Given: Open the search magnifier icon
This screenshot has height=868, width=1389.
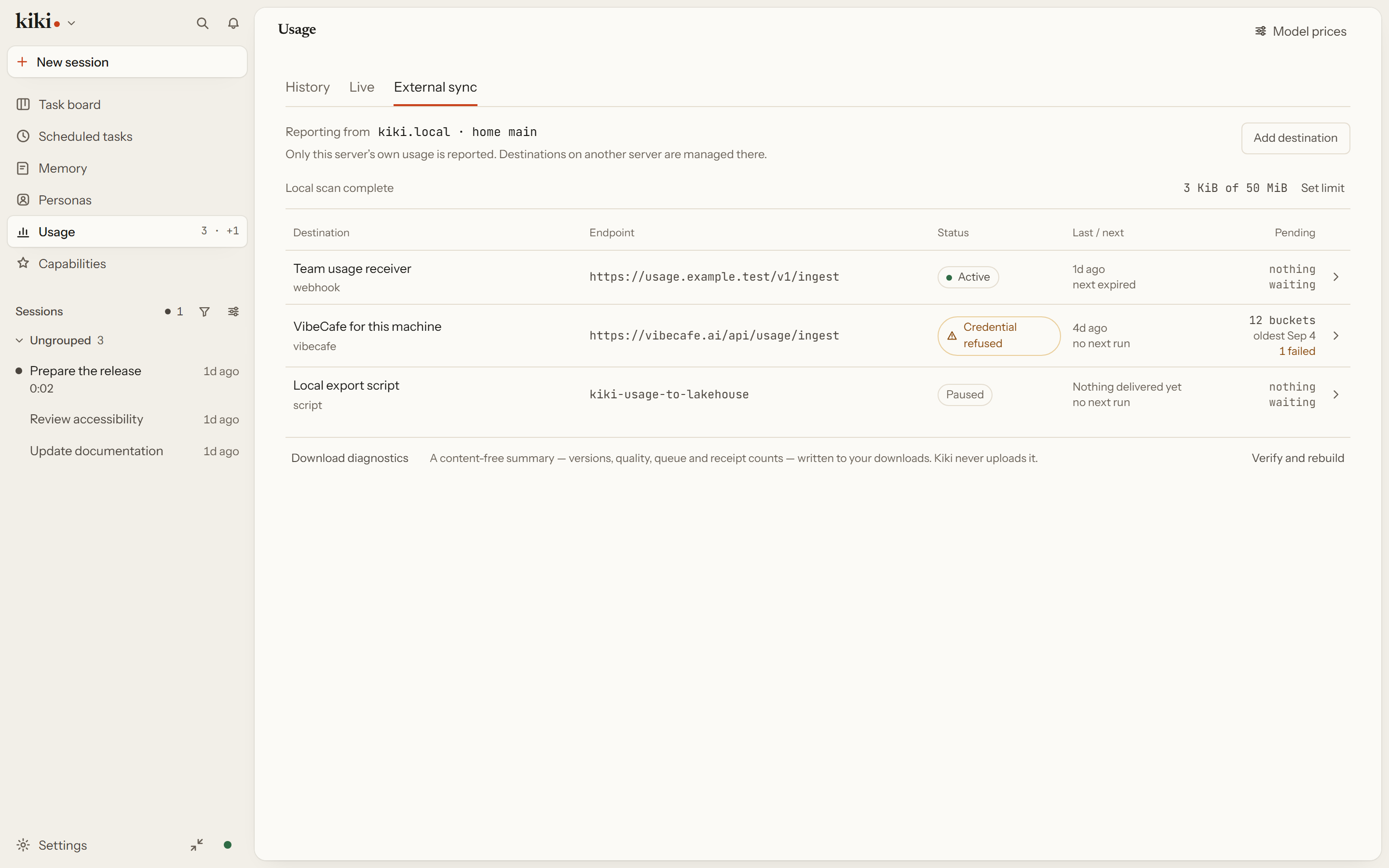Looking at the screenshot, I should [x=202, y=24].
